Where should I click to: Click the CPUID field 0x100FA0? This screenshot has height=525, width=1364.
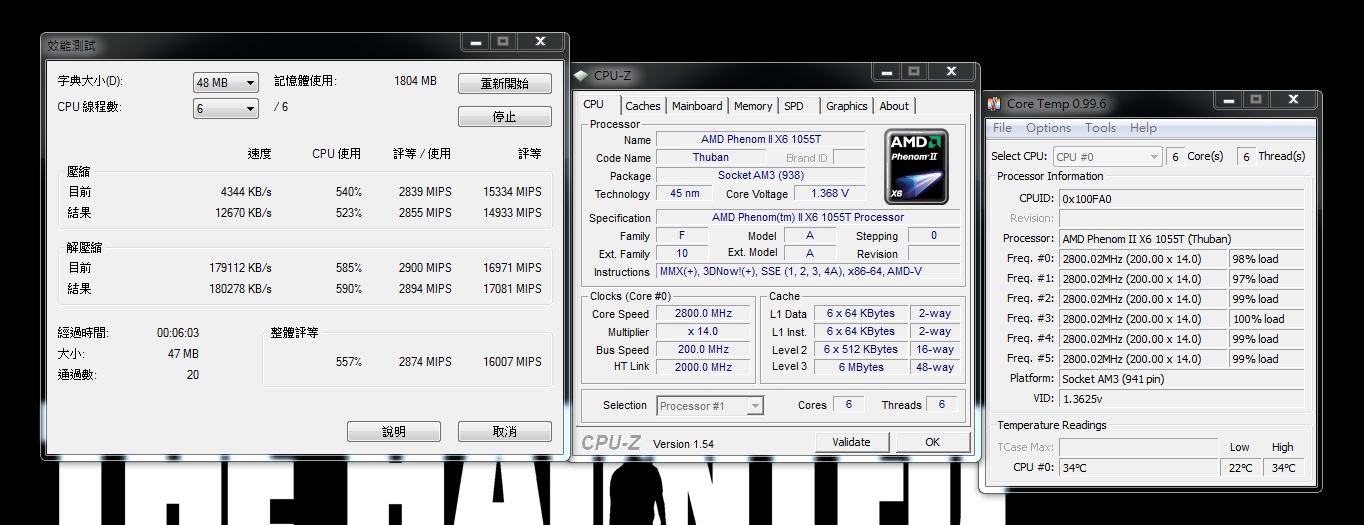point(1181,199)
